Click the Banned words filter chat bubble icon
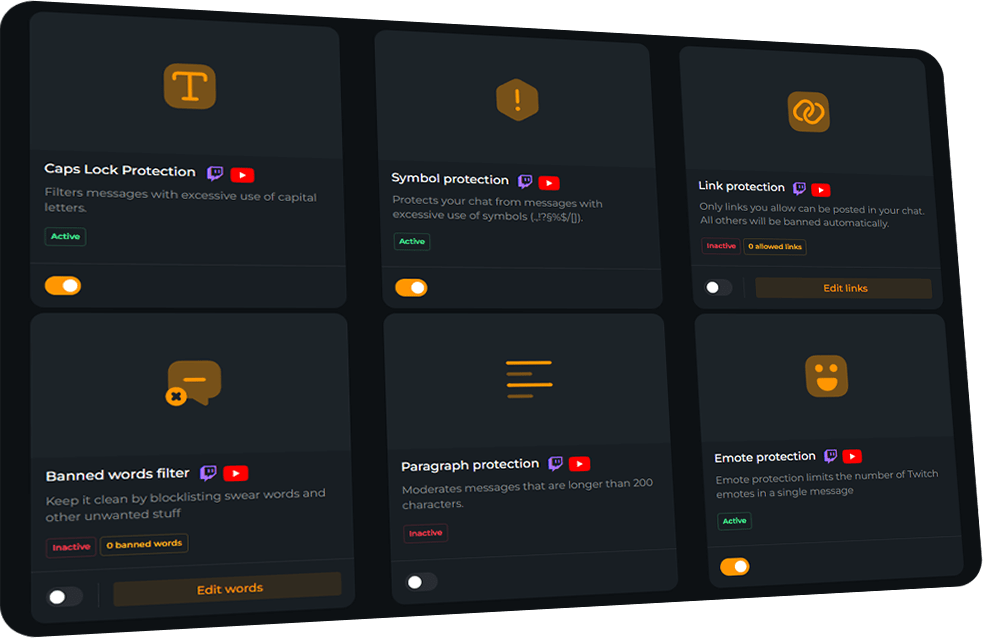Screen dimensions: 983x638 coord(194,383)
